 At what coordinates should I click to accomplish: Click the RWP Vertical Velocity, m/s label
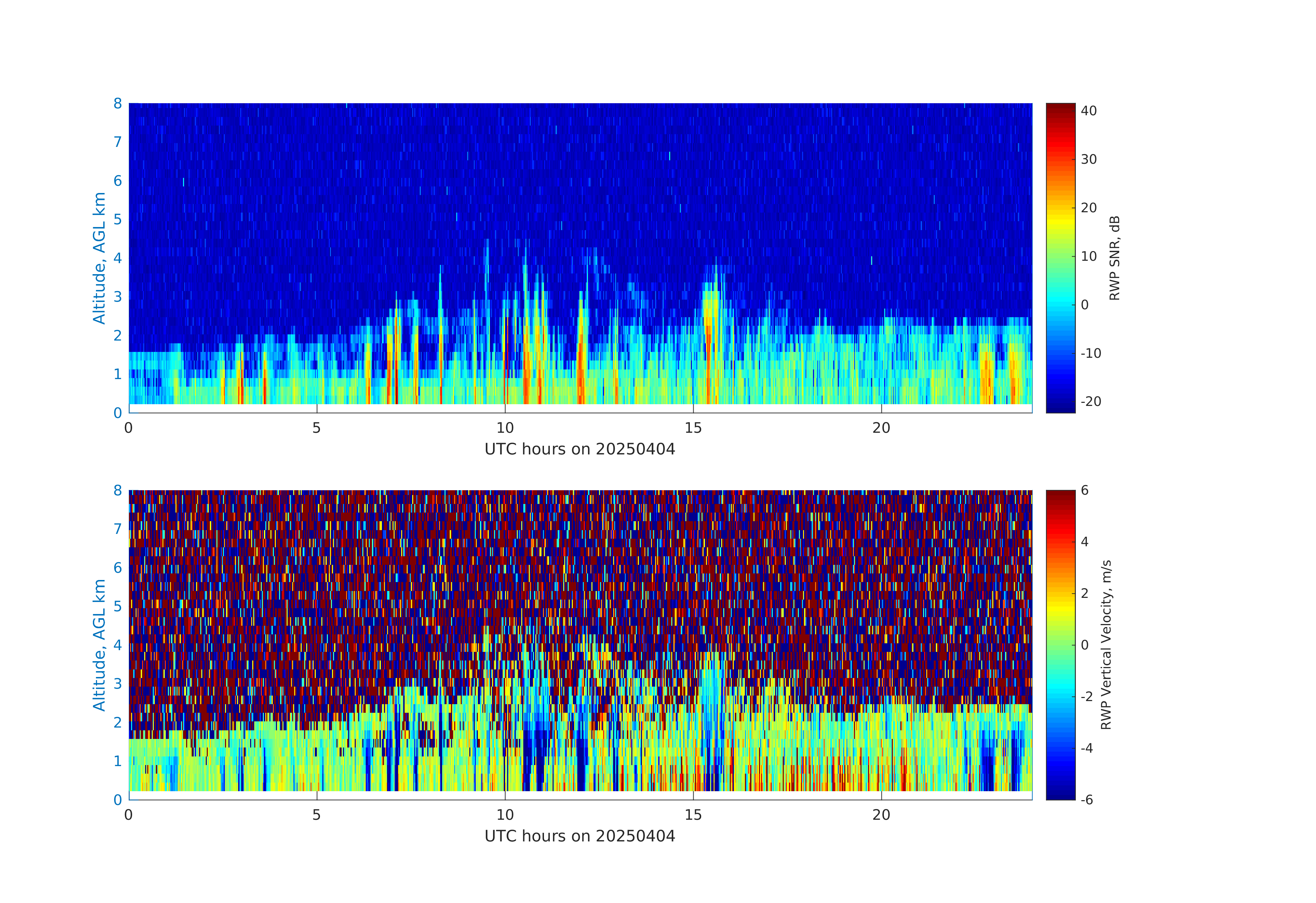(x=1106, y=644)
